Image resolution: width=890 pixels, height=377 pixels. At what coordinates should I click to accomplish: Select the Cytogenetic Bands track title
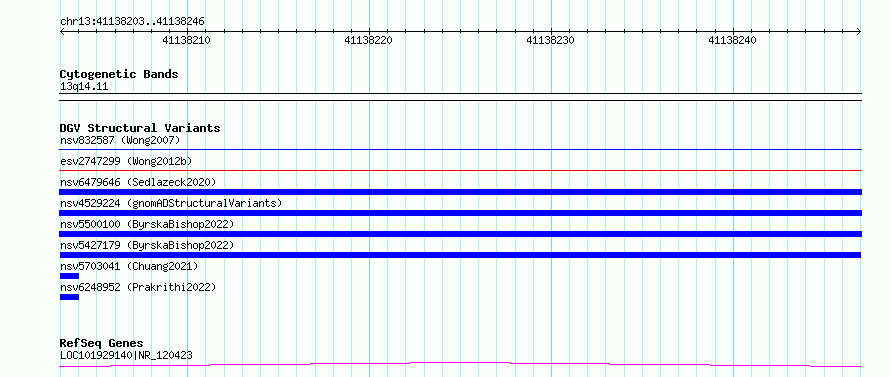point(119,74)
